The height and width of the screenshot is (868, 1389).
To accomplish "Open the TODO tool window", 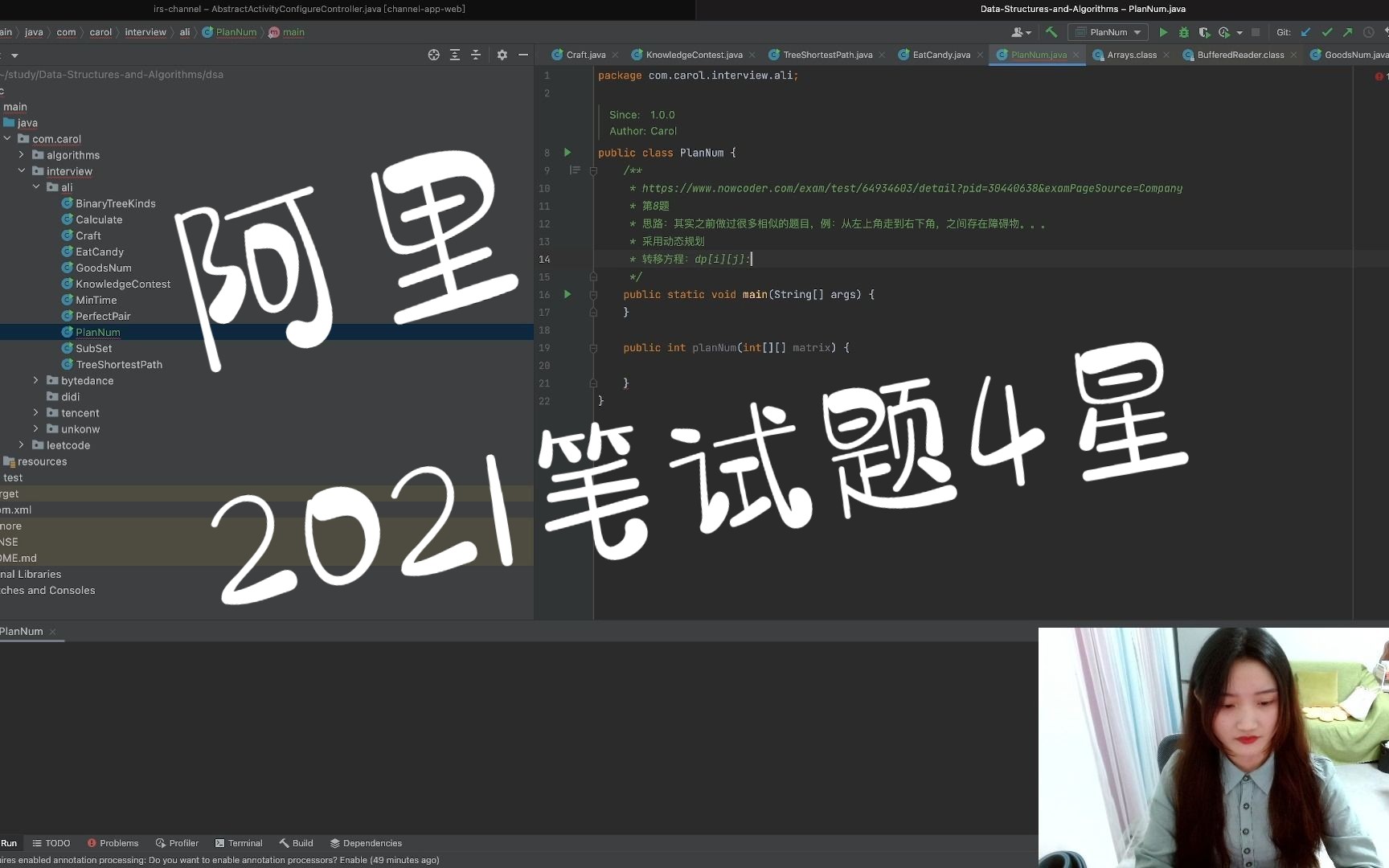I will (51, 843).
